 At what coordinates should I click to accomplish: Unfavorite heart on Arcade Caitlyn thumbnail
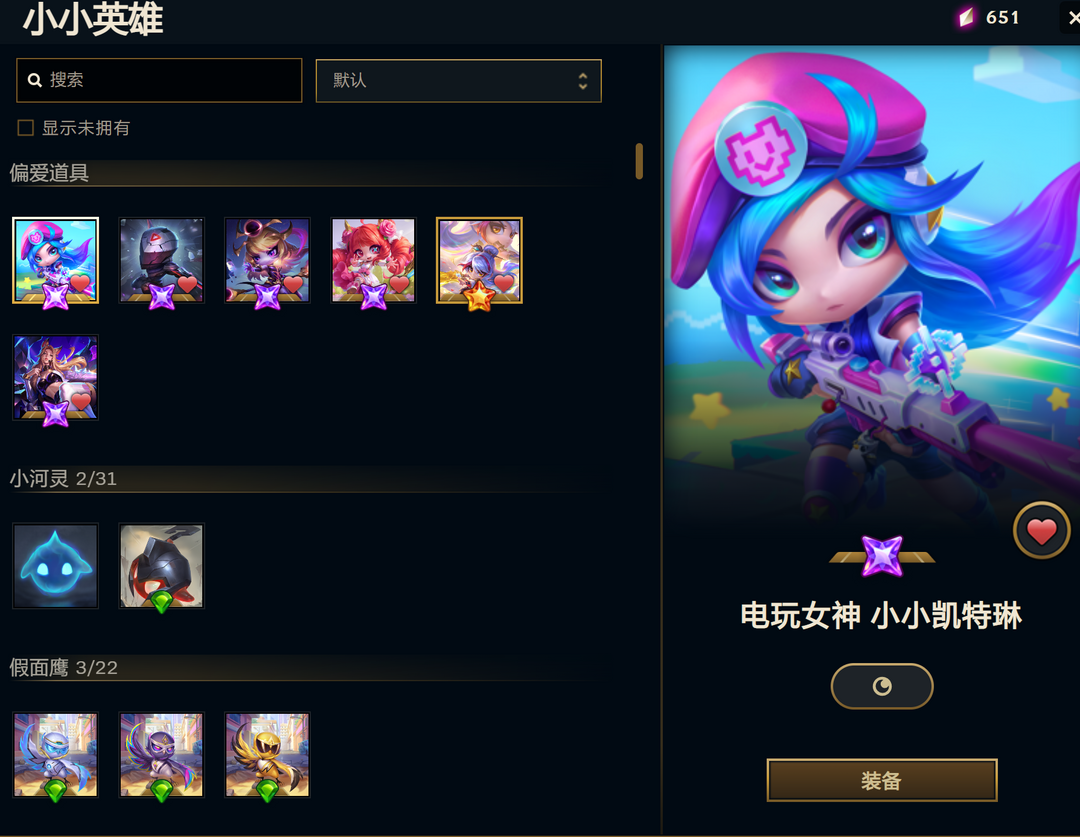(x=81, y=283)
